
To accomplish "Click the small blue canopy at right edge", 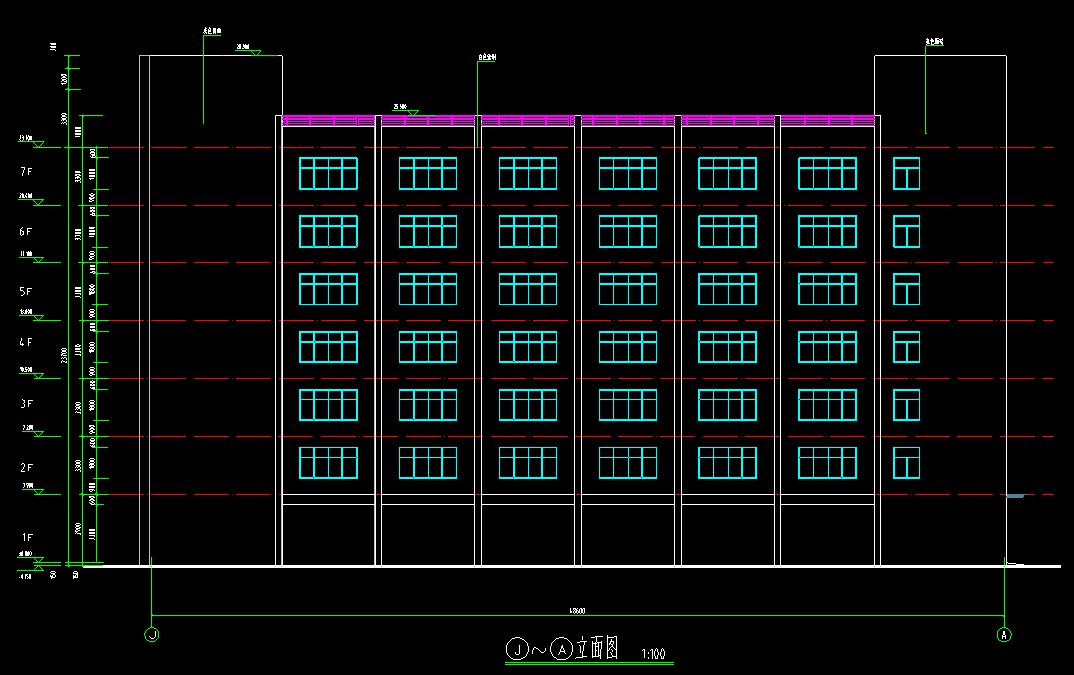I will point(1015,495).
